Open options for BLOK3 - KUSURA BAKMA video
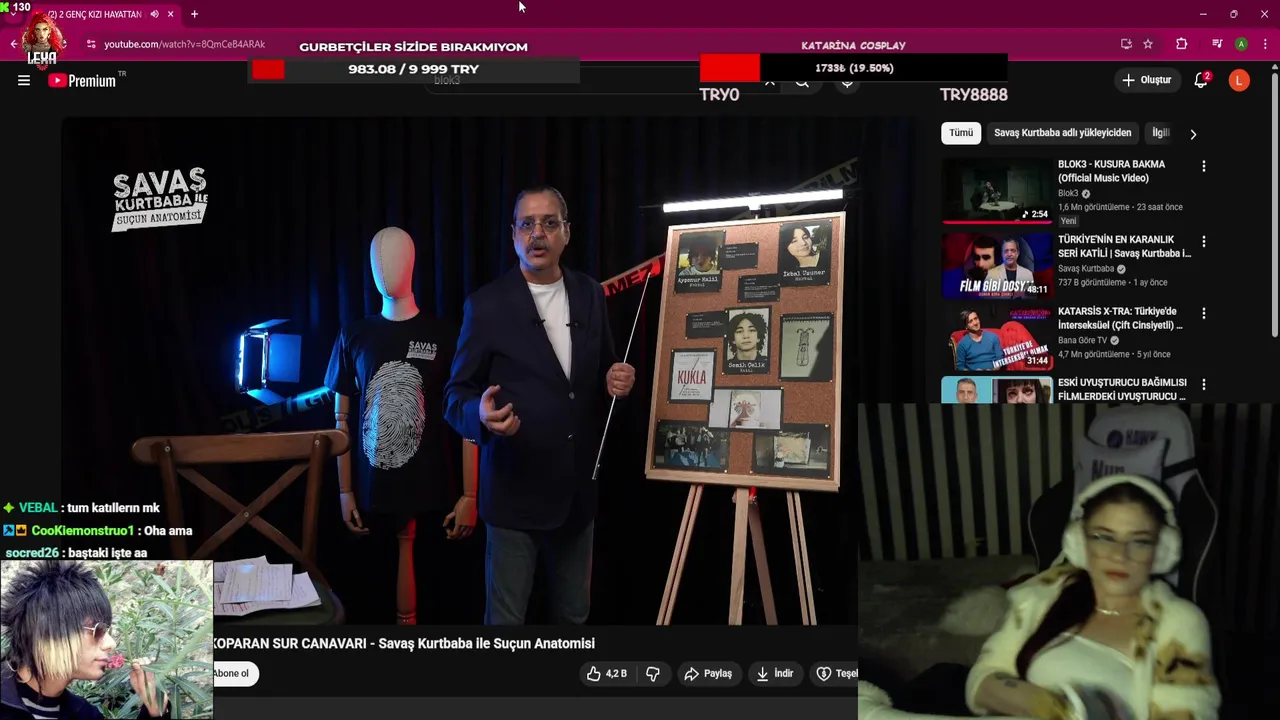Viewport: 1280px width, 720px height. tap(1204, 166)
